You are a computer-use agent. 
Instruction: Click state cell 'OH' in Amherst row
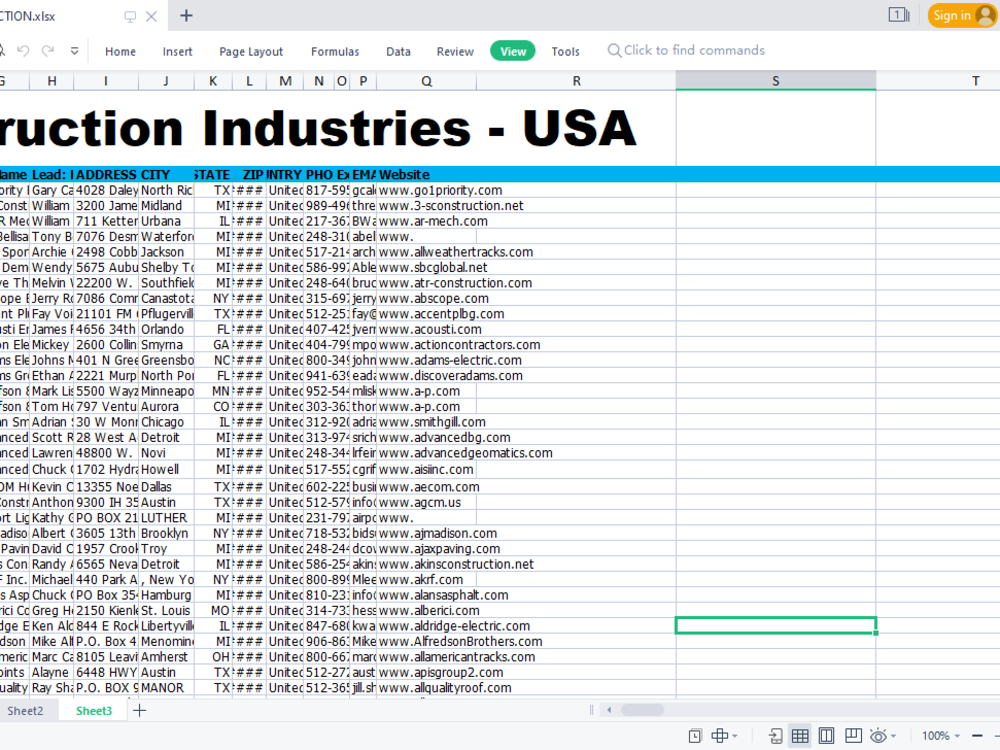tap(213, 657)
